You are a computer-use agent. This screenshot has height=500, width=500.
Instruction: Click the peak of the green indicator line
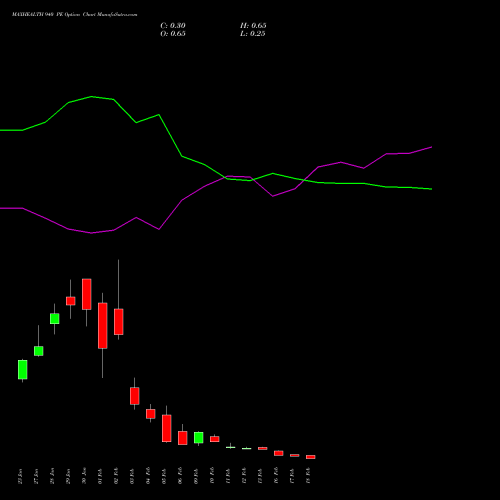coord(92,97)
